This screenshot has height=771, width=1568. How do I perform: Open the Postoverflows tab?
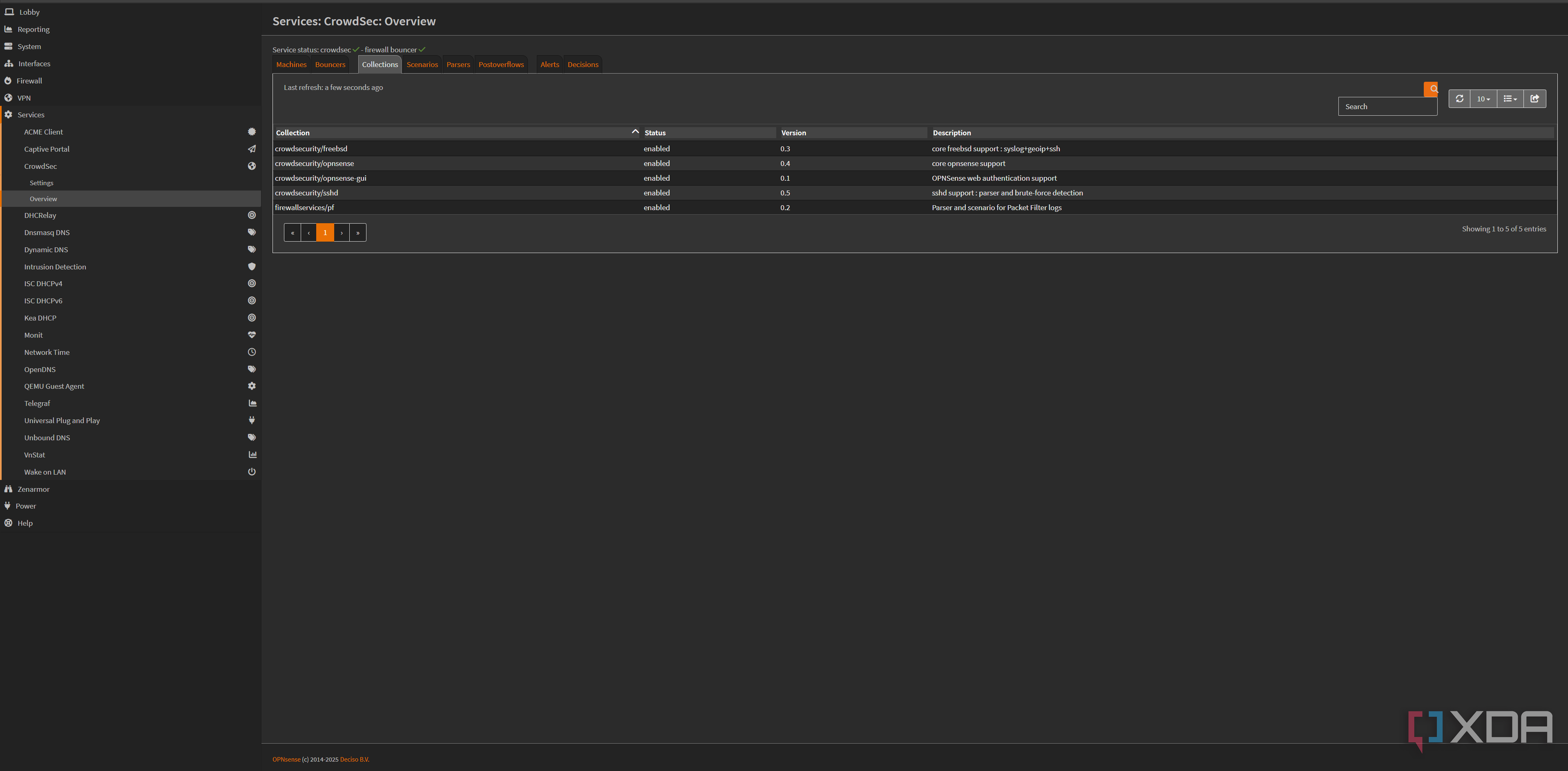click(x=501, y=65)
